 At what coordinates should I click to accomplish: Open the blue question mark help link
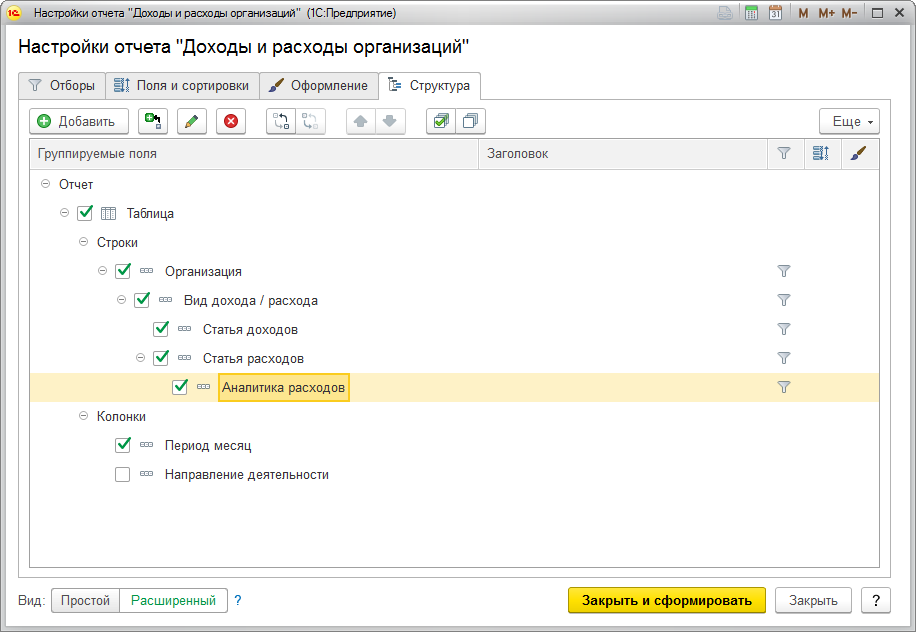pyautogui.click(x=238, y=600)
